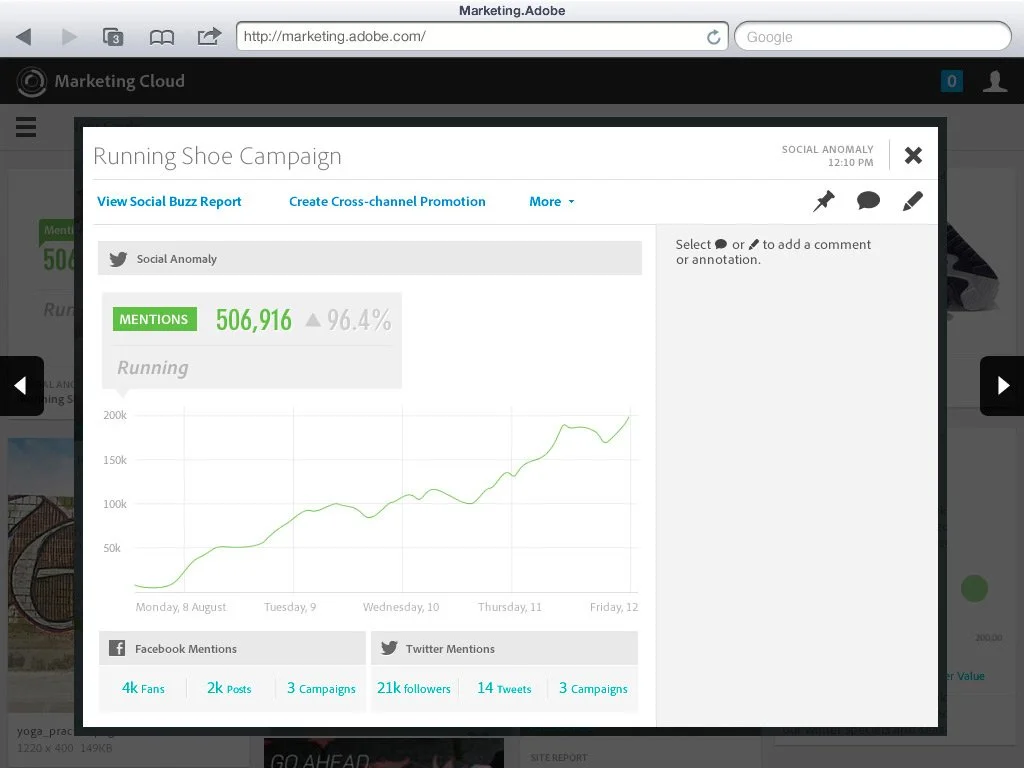Open View Social Buzz Report
The width and height of the screenshot is (1024, 768).
coord(169,202)
